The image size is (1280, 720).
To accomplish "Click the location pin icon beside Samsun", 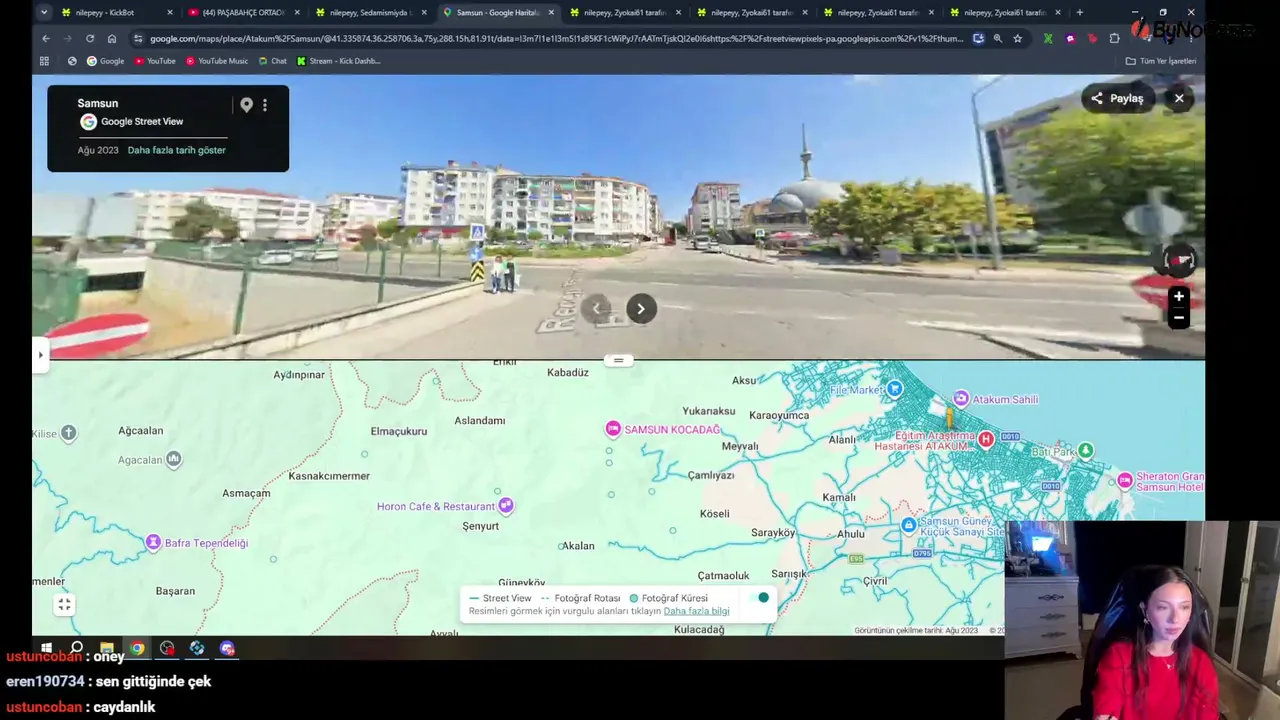I will coord(246,105).
